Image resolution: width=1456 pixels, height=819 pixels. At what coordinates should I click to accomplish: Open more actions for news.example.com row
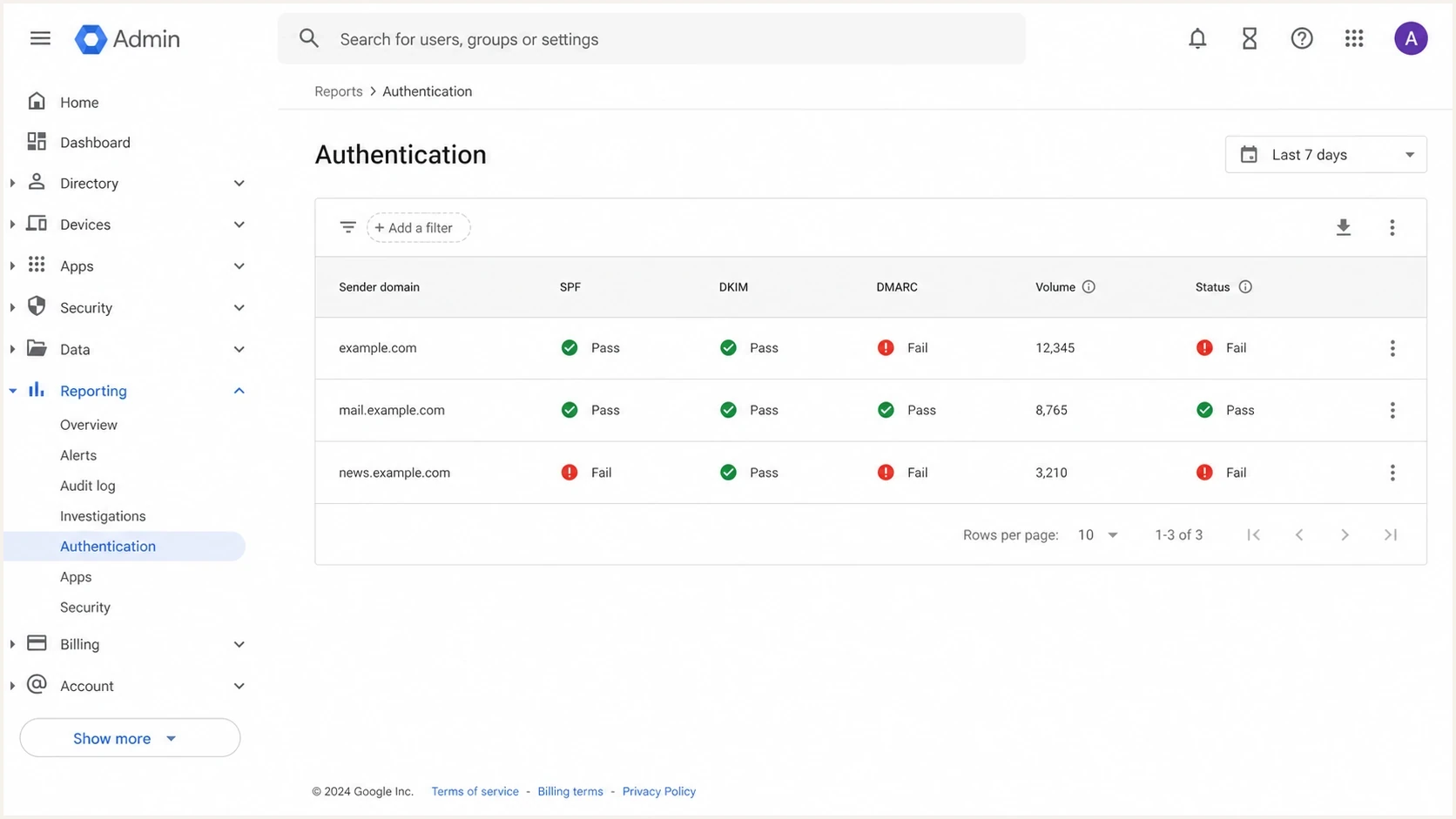[x=1392, y=473]
